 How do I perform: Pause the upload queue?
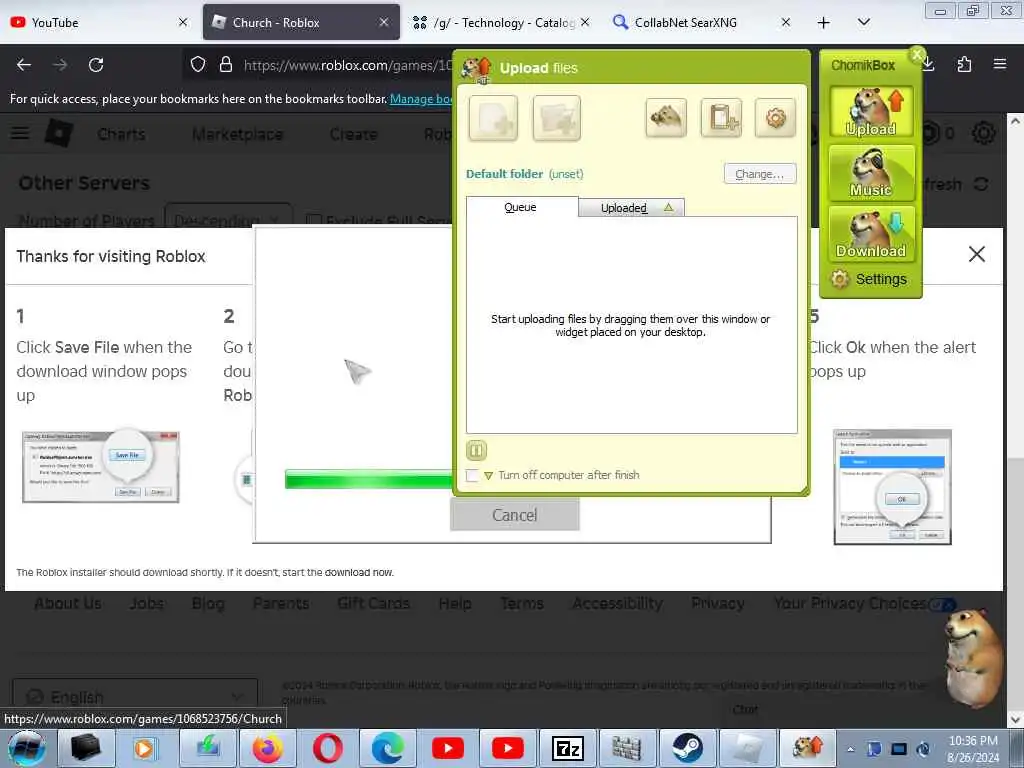pos(476,450)
